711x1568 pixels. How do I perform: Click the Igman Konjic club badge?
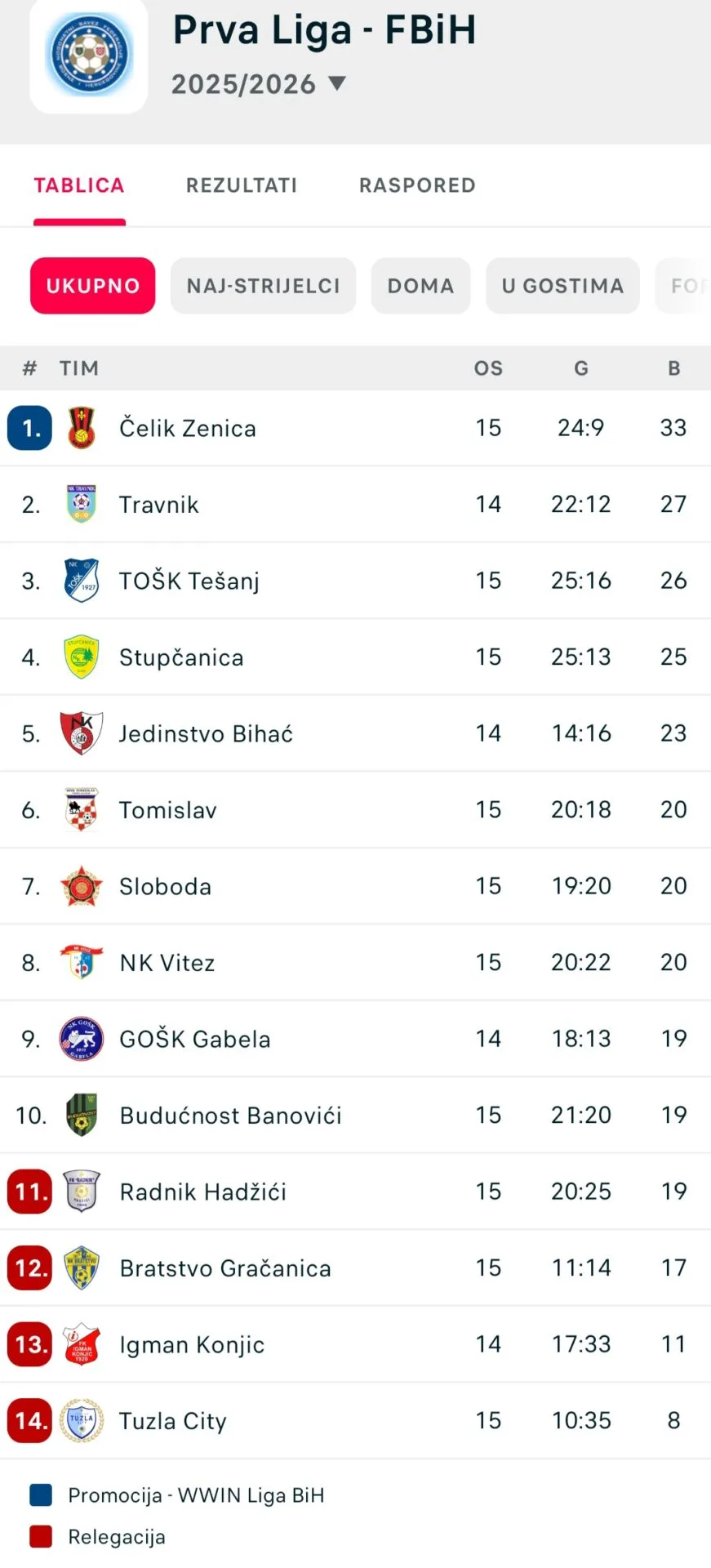(x=82, y=1344)
